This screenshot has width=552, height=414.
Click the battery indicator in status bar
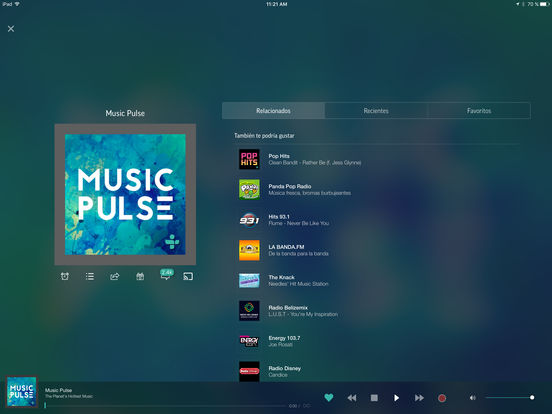pyautogui.click(x=544, y=4)
